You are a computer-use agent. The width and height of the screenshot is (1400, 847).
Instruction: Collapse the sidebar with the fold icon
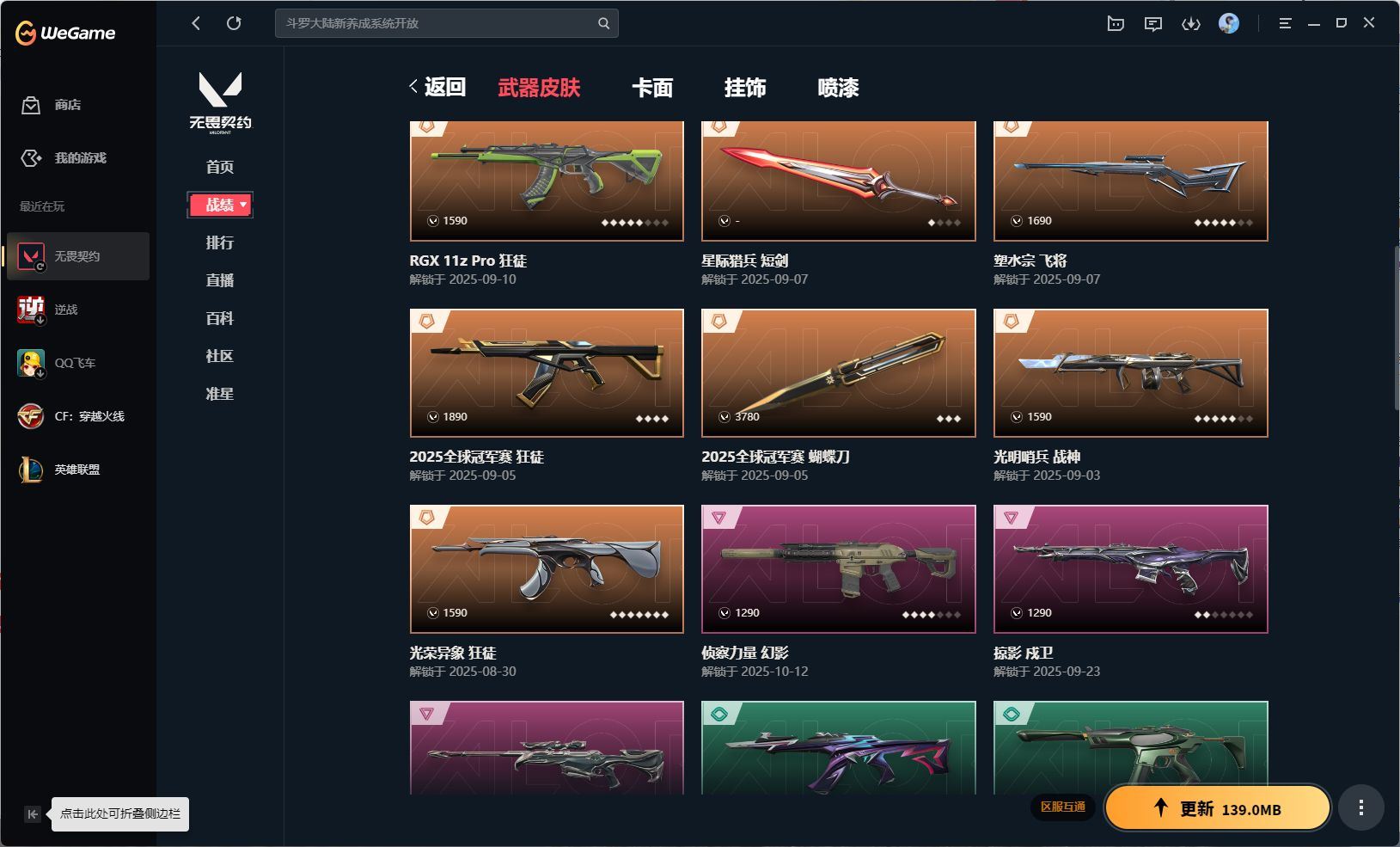(33, 813)
